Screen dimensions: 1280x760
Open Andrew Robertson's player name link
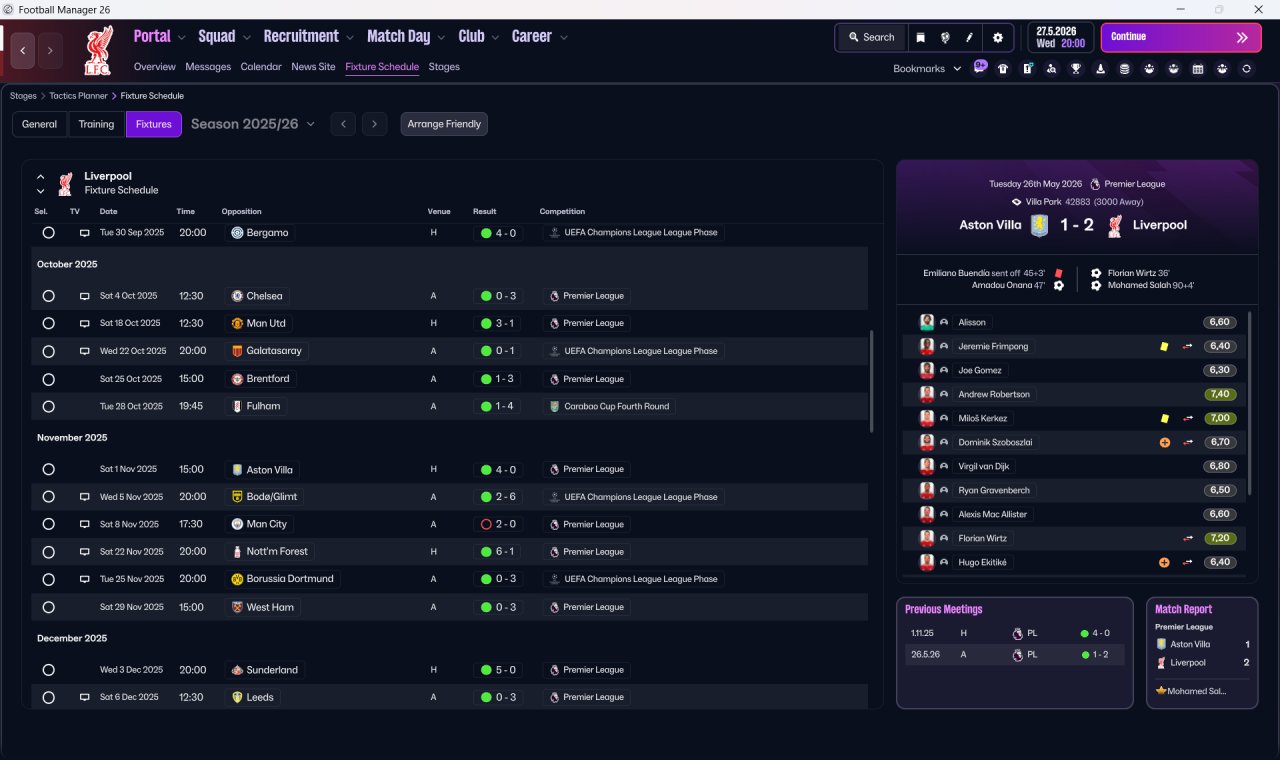[x=994, y=394]
